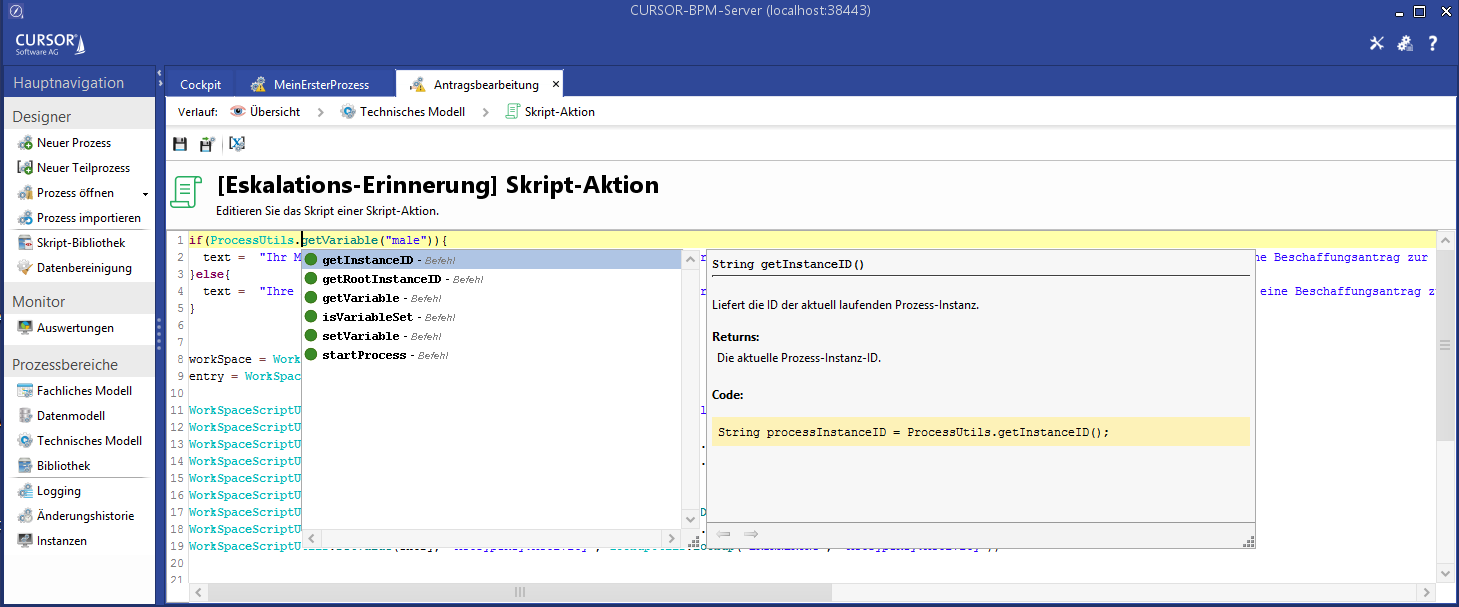Go to Technisches Modell in the breadcrumb
Screen dimensions: 1459x607
(x=403, y=112)
